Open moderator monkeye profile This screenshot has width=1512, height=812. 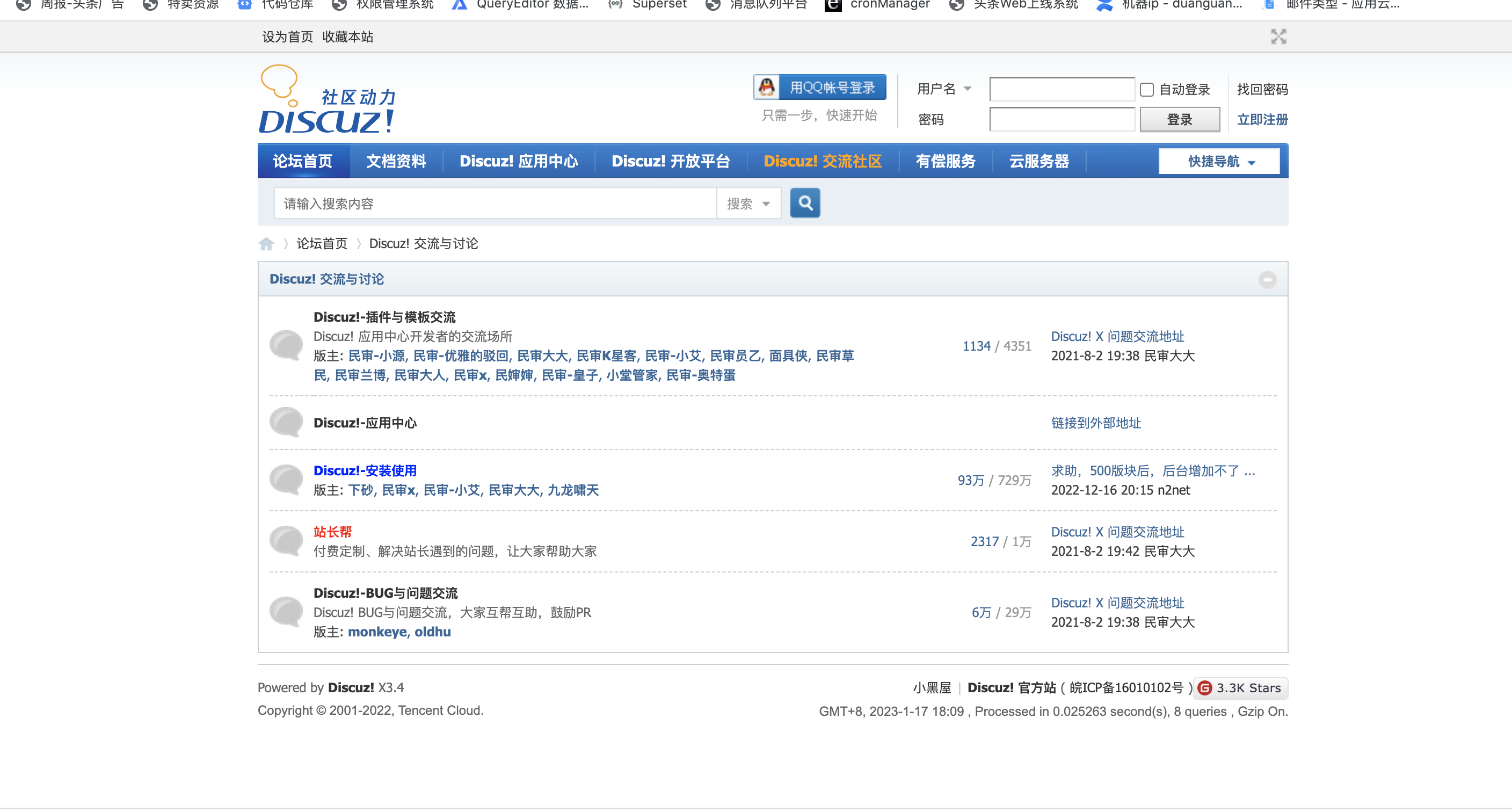click(x=377, y=632)
